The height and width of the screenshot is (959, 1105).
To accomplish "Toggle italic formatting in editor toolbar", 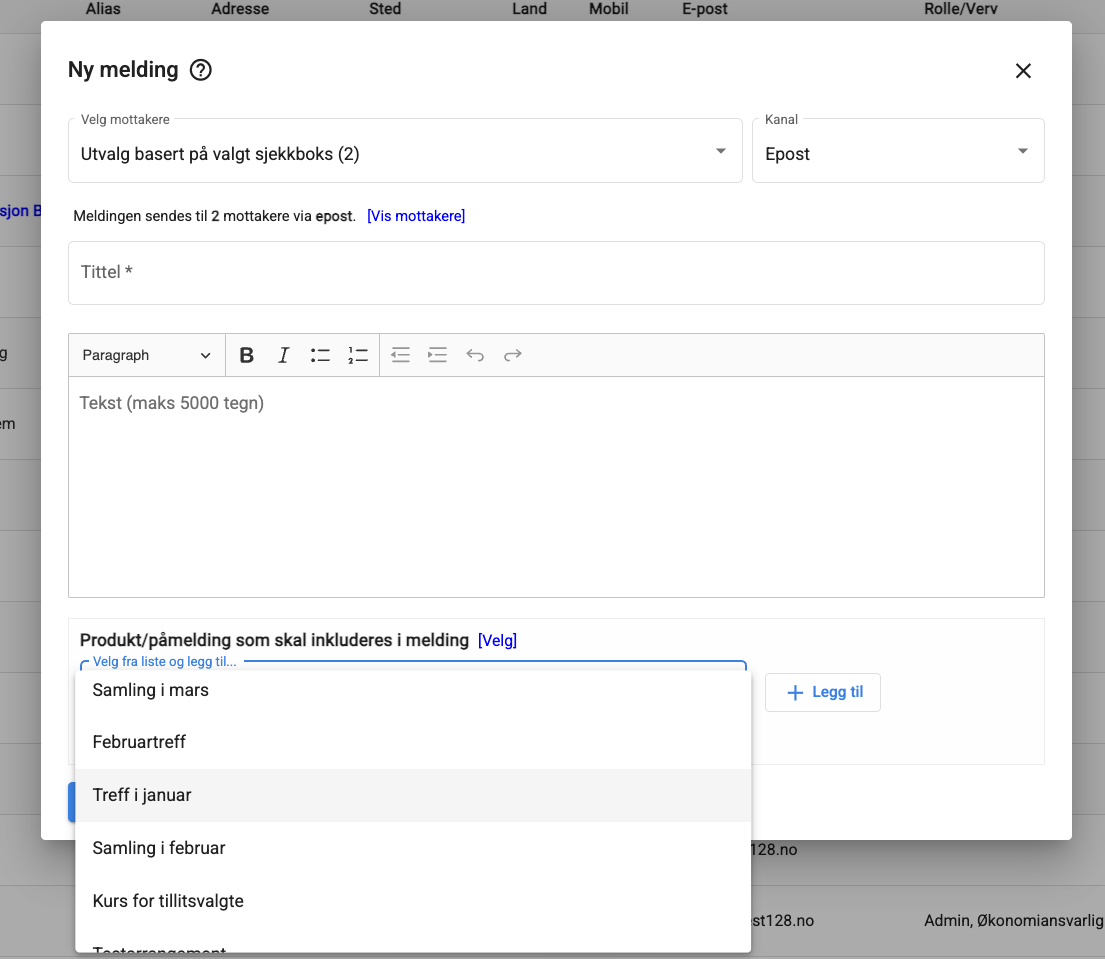I will pos(283,355).
